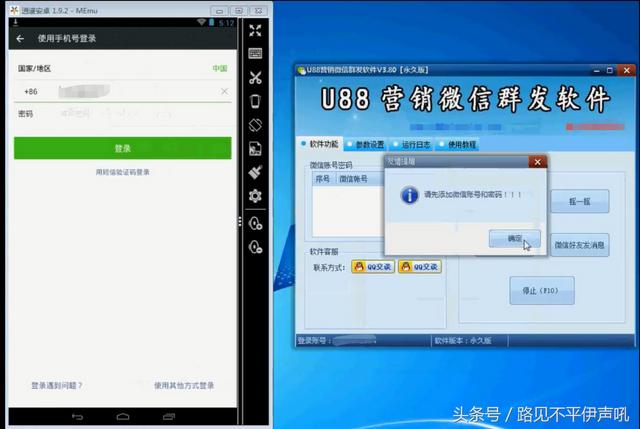Click the 密码 password input field
Image resolution: width=640 pixels, height=429 pixels.
point(145,114)
